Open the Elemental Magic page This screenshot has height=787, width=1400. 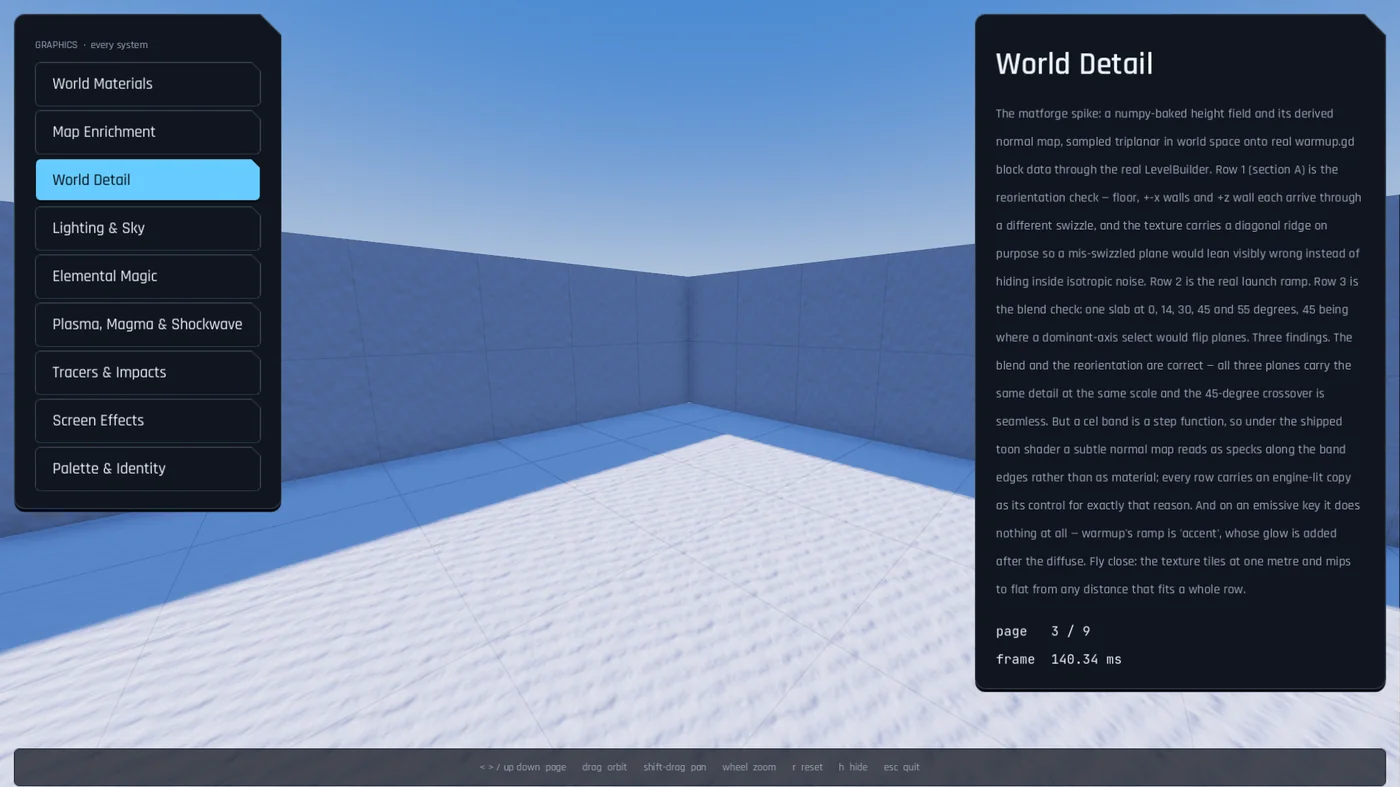tap(148, 276)
